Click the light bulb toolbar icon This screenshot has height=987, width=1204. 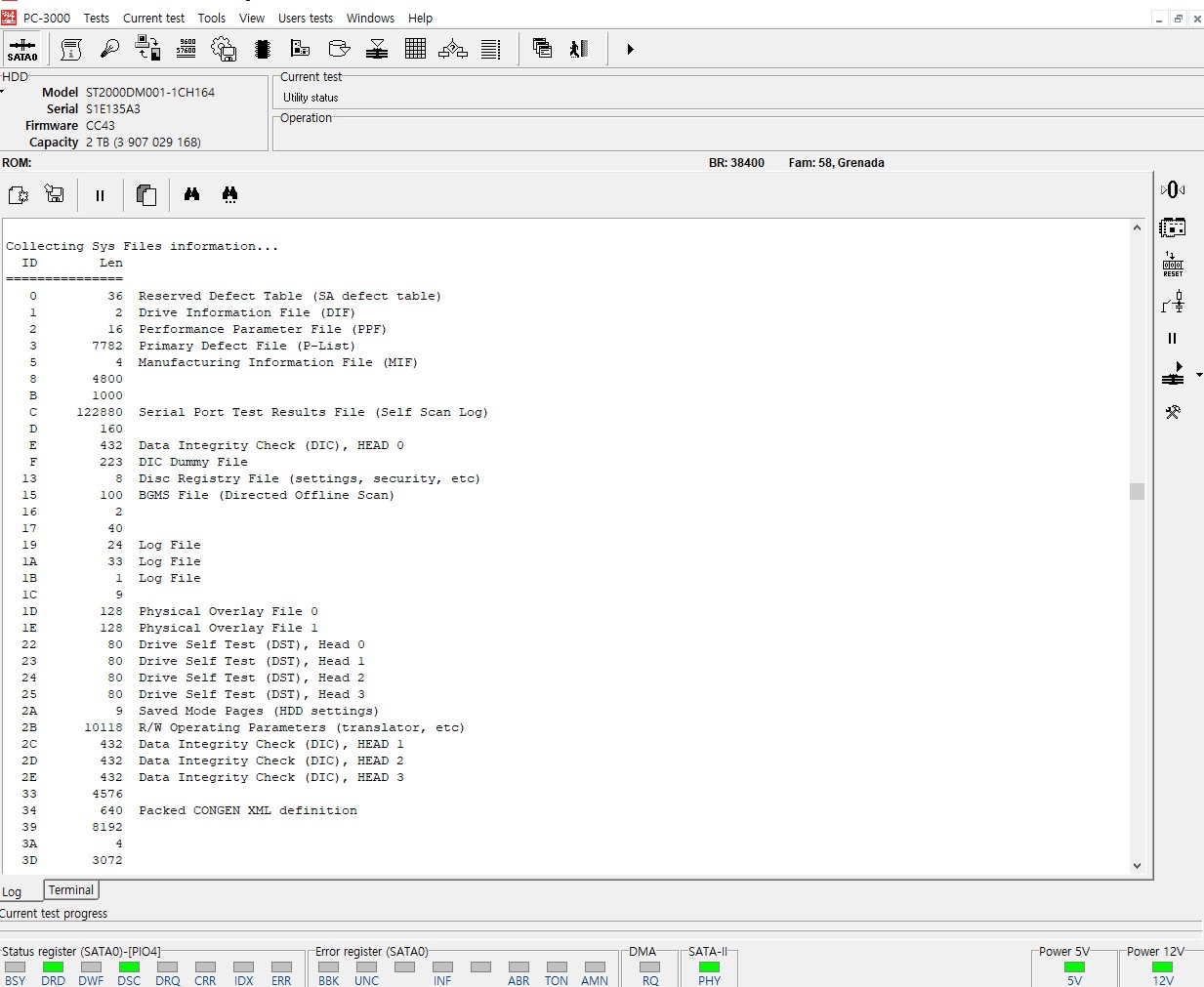tap(109, 49)
